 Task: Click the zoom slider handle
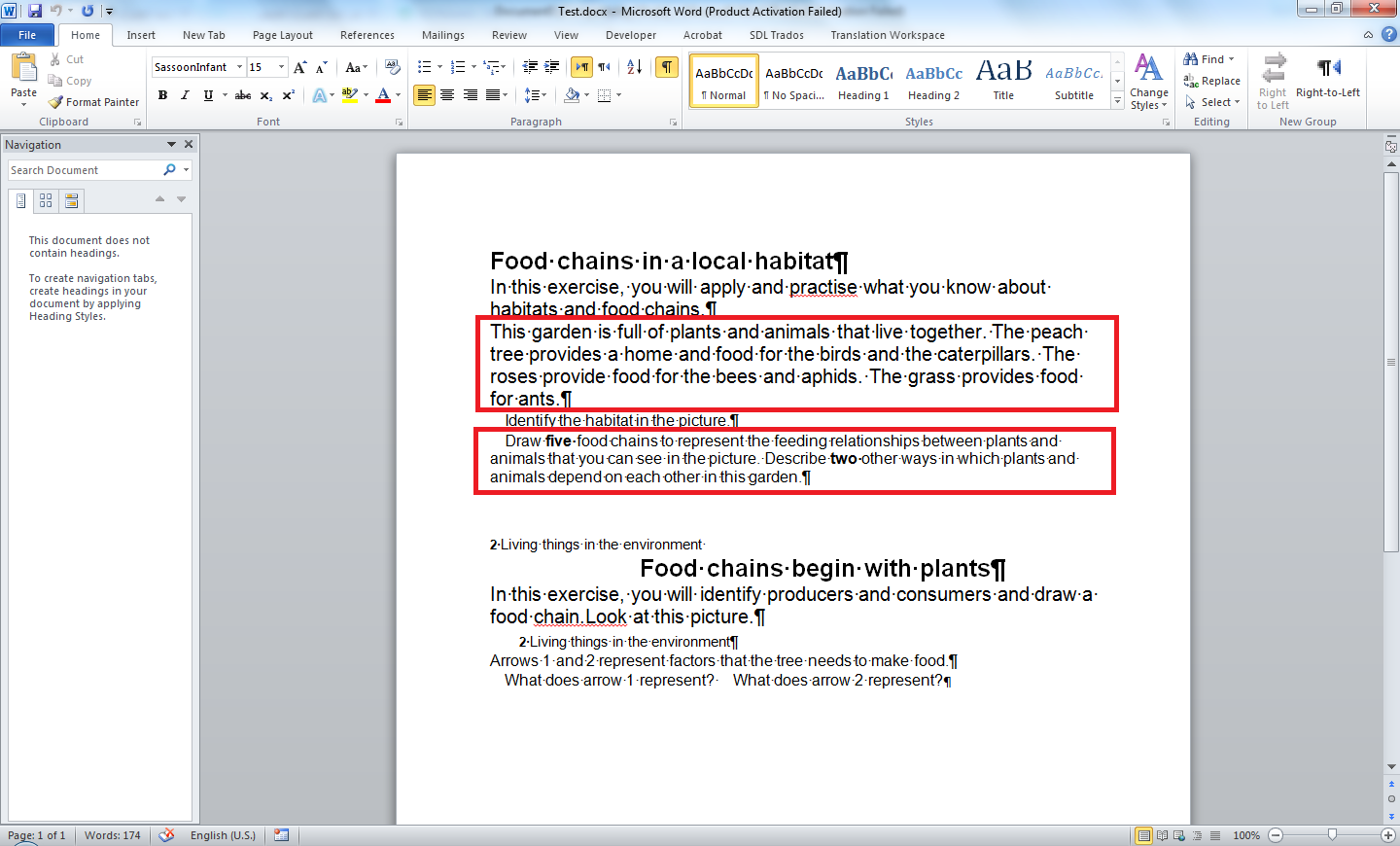[1332, 835]
